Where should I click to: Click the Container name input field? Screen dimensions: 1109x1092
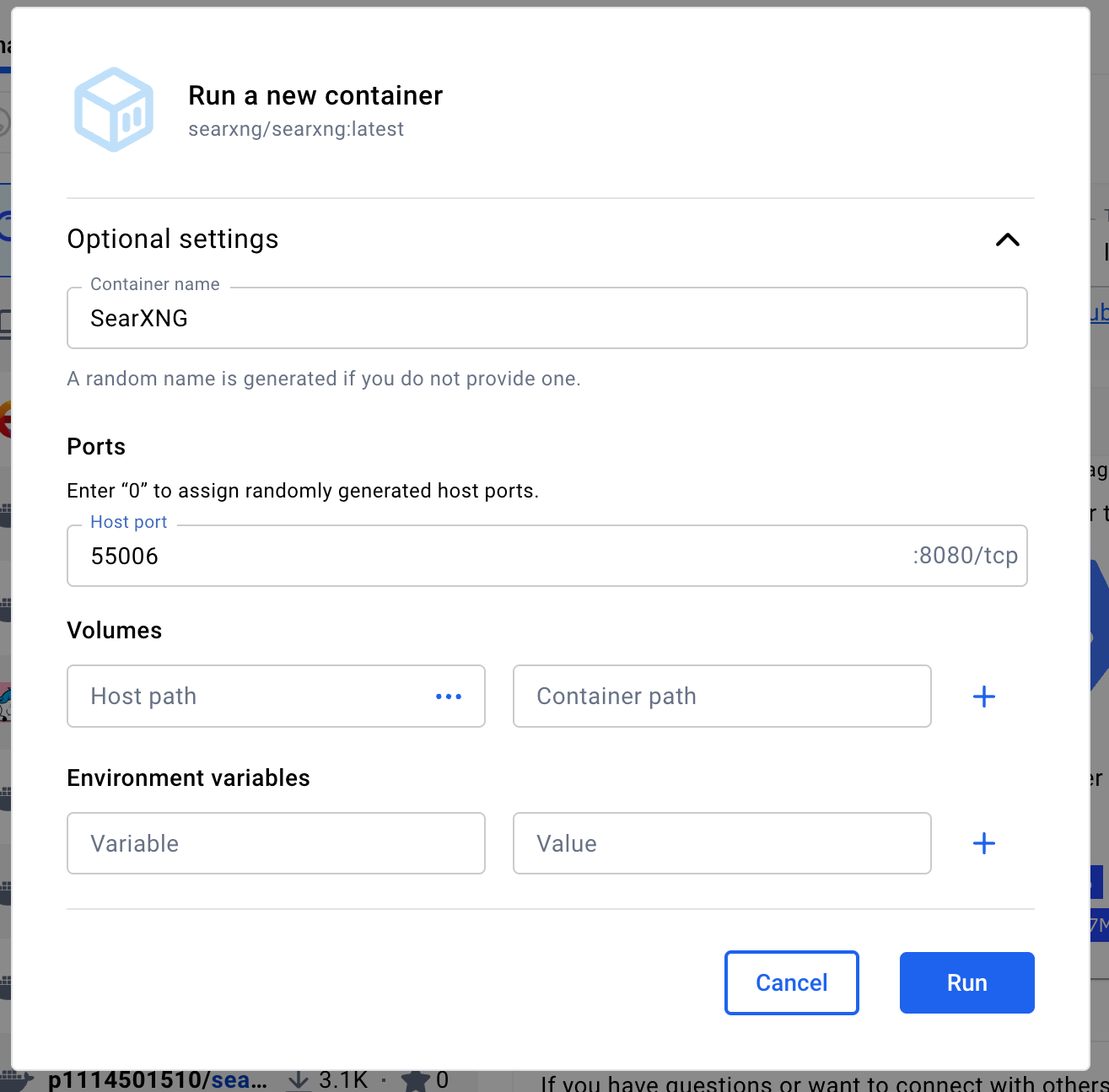tap(546, 318)
